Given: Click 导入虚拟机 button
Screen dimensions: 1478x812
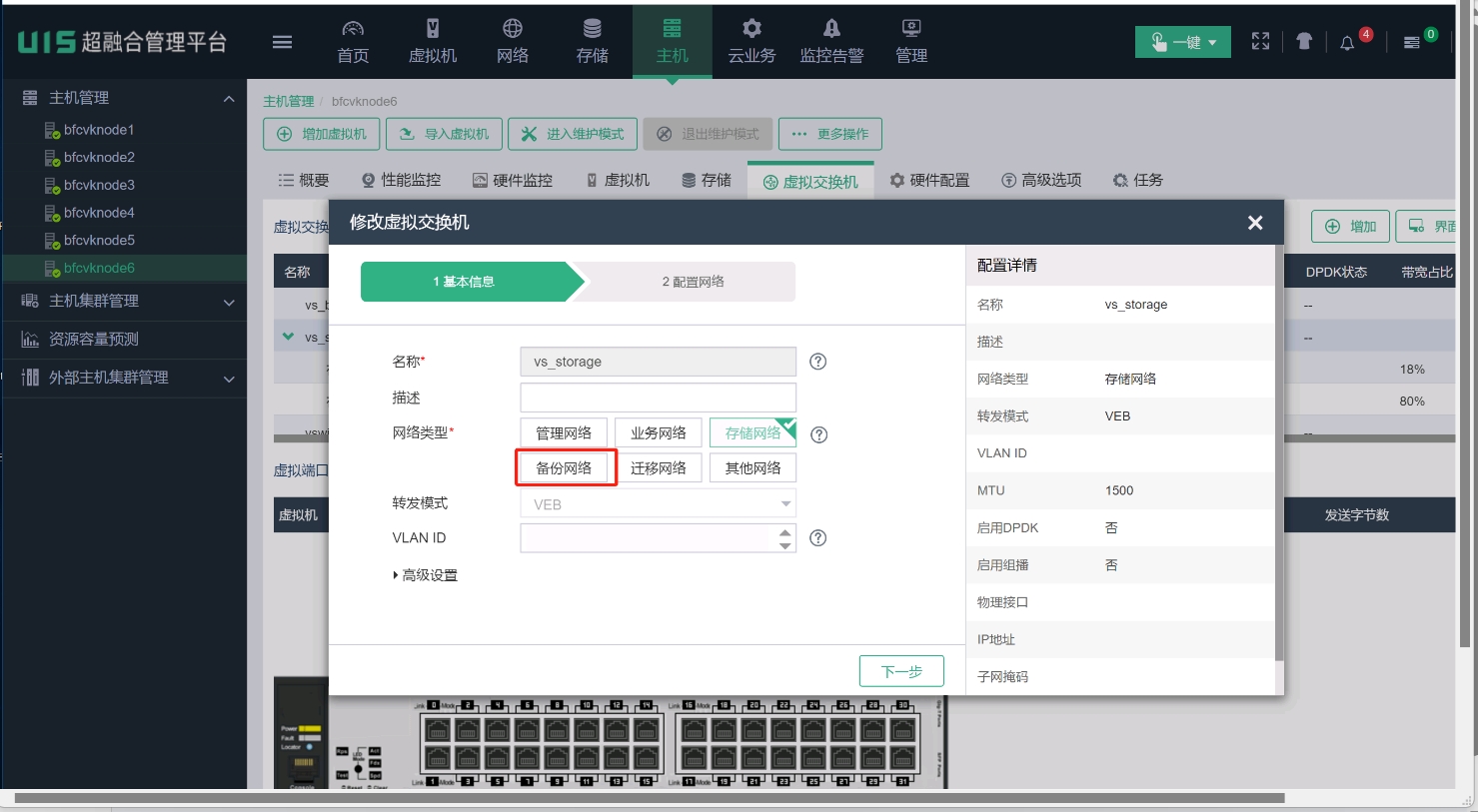Looking at the screenshot, I should click(444, 134).
